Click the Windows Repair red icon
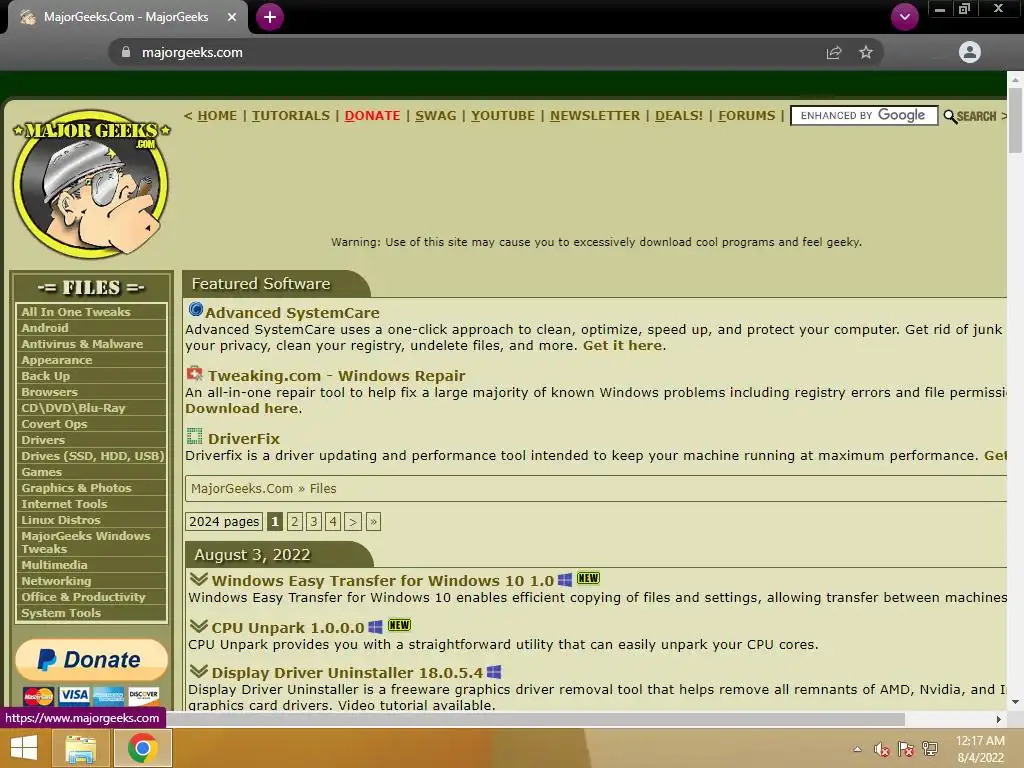Screen dimensions: 1024x768 pyautogui.click(x=195, y=374)
